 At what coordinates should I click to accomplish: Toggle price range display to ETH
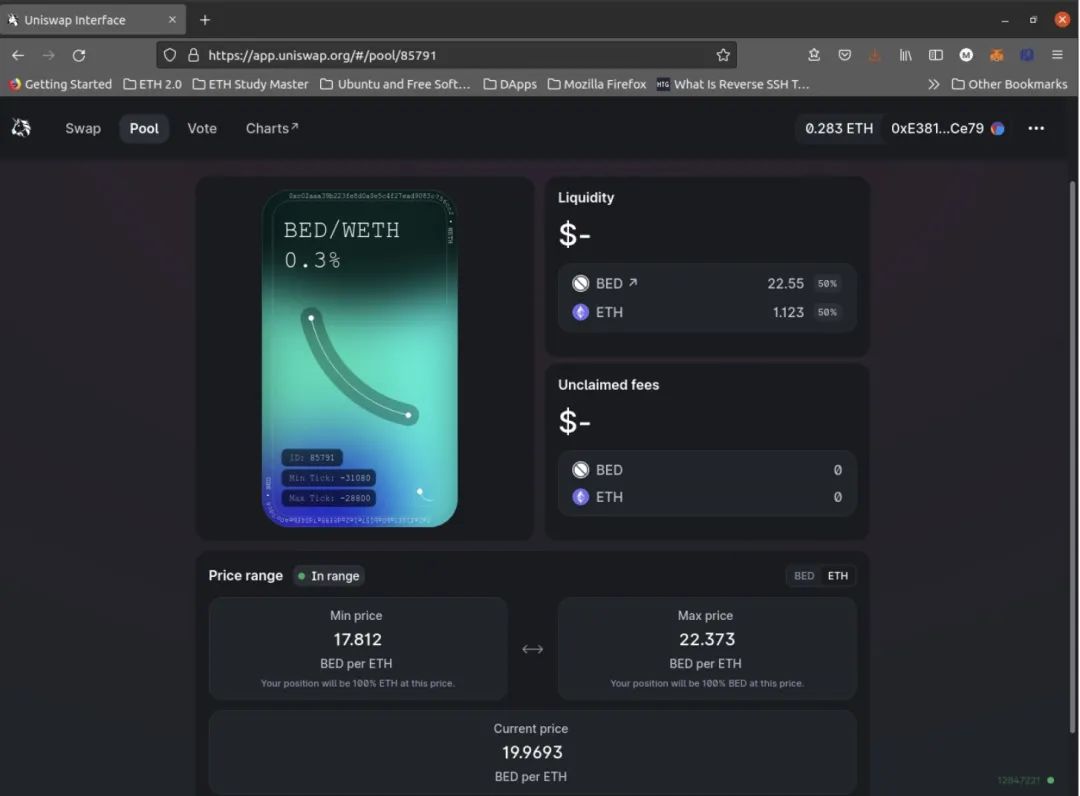(x=838, y=576)
